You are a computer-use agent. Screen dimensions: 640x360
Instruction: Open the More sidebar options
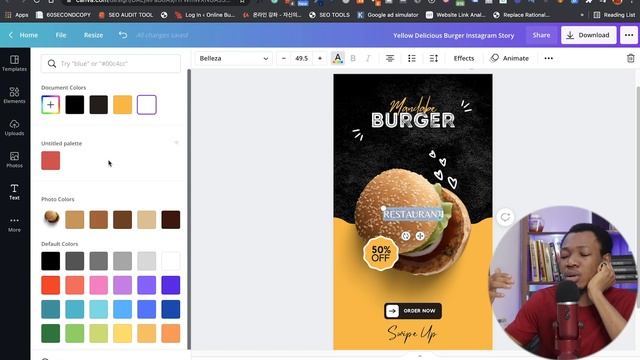14,224
